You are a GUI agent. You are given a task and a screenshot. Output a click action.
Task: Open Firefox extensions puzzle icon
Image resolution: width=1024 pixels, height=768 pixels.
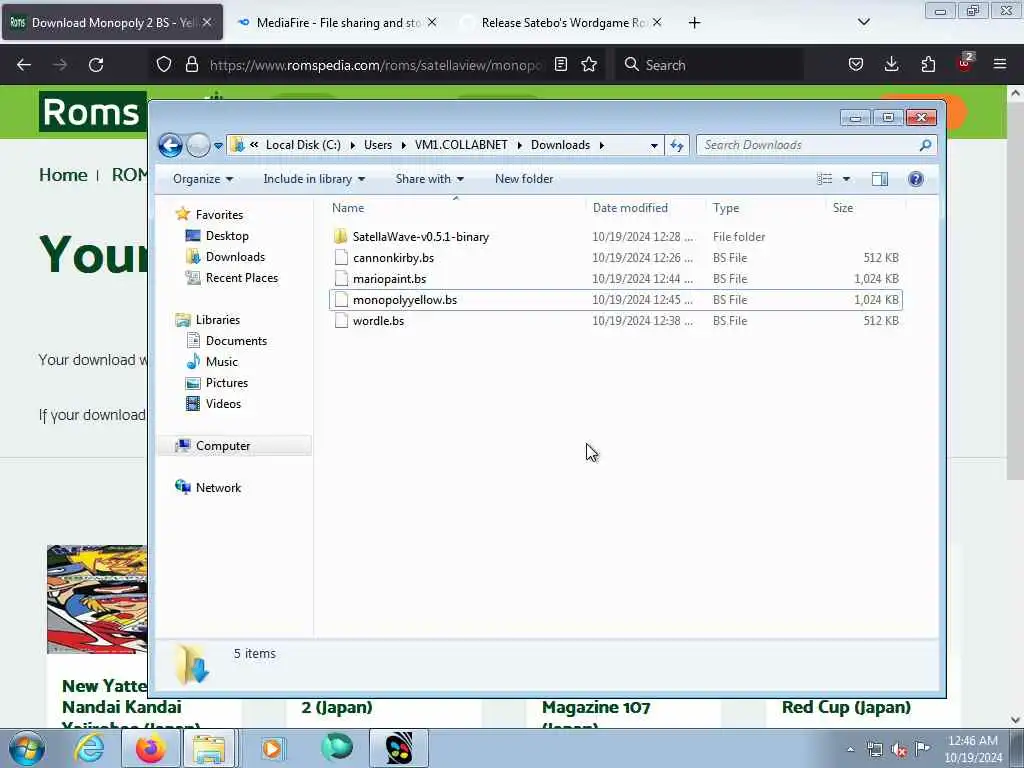pos(928,64)
